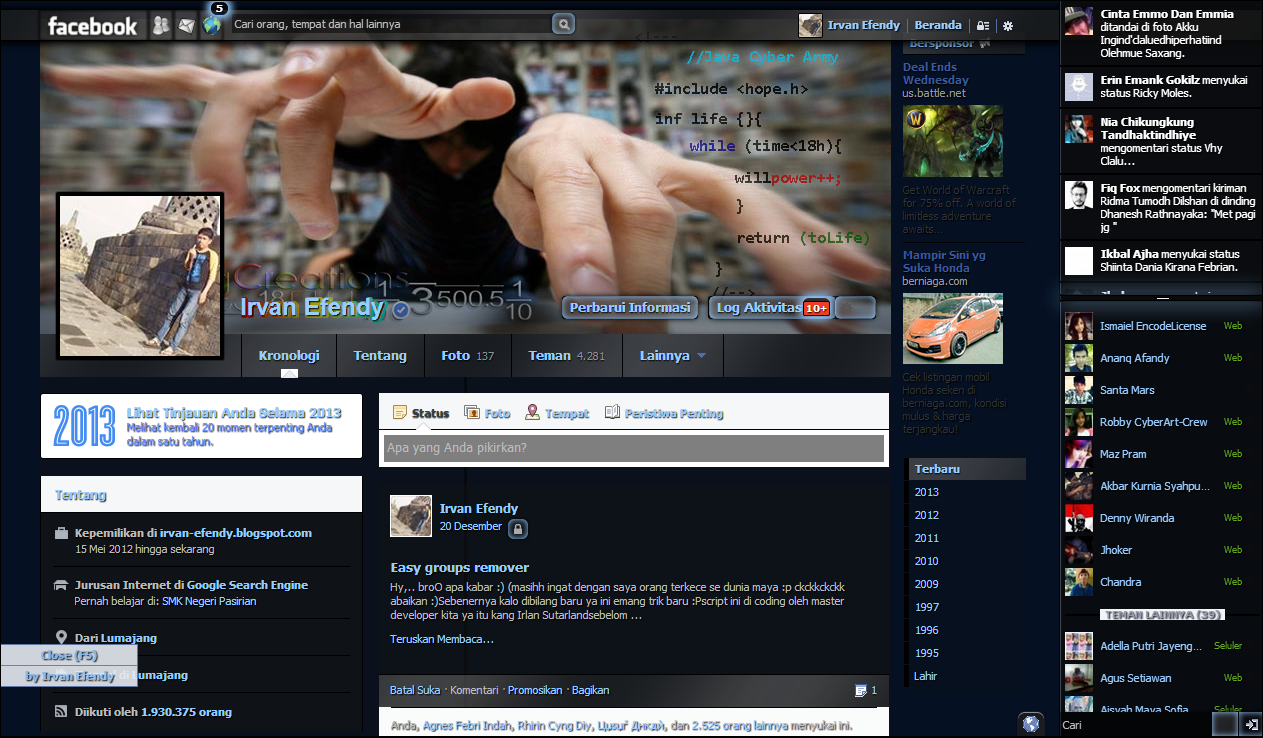The width and height of the screenshot is (1263, 738).
Task: Click the Apa yang Anda pikirkan field
Action: [634, 448]
